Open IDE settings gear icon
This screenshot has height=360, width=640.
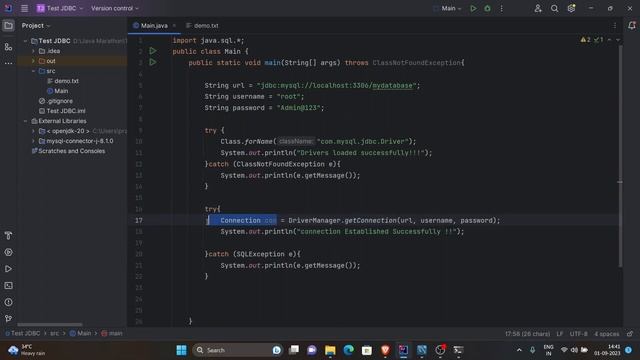[571, 8]
